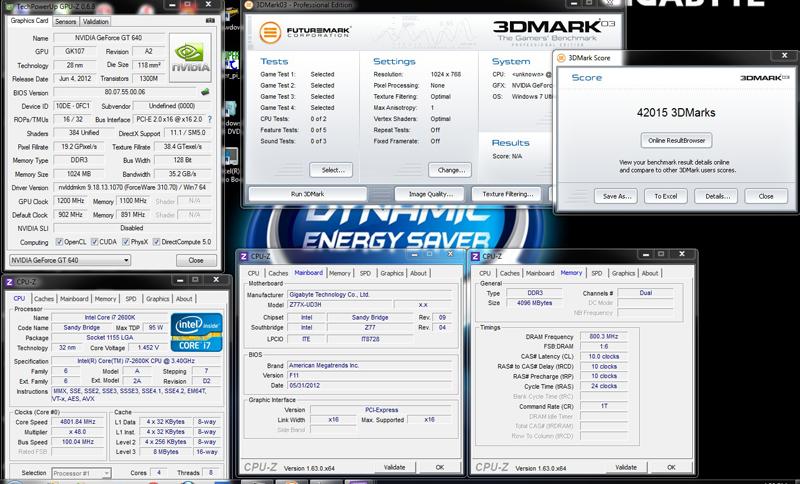Image resolution: width=800 pixels, height=484 pixels.
Task: Click the Texture Filtering... button
Action: (508, 194)
